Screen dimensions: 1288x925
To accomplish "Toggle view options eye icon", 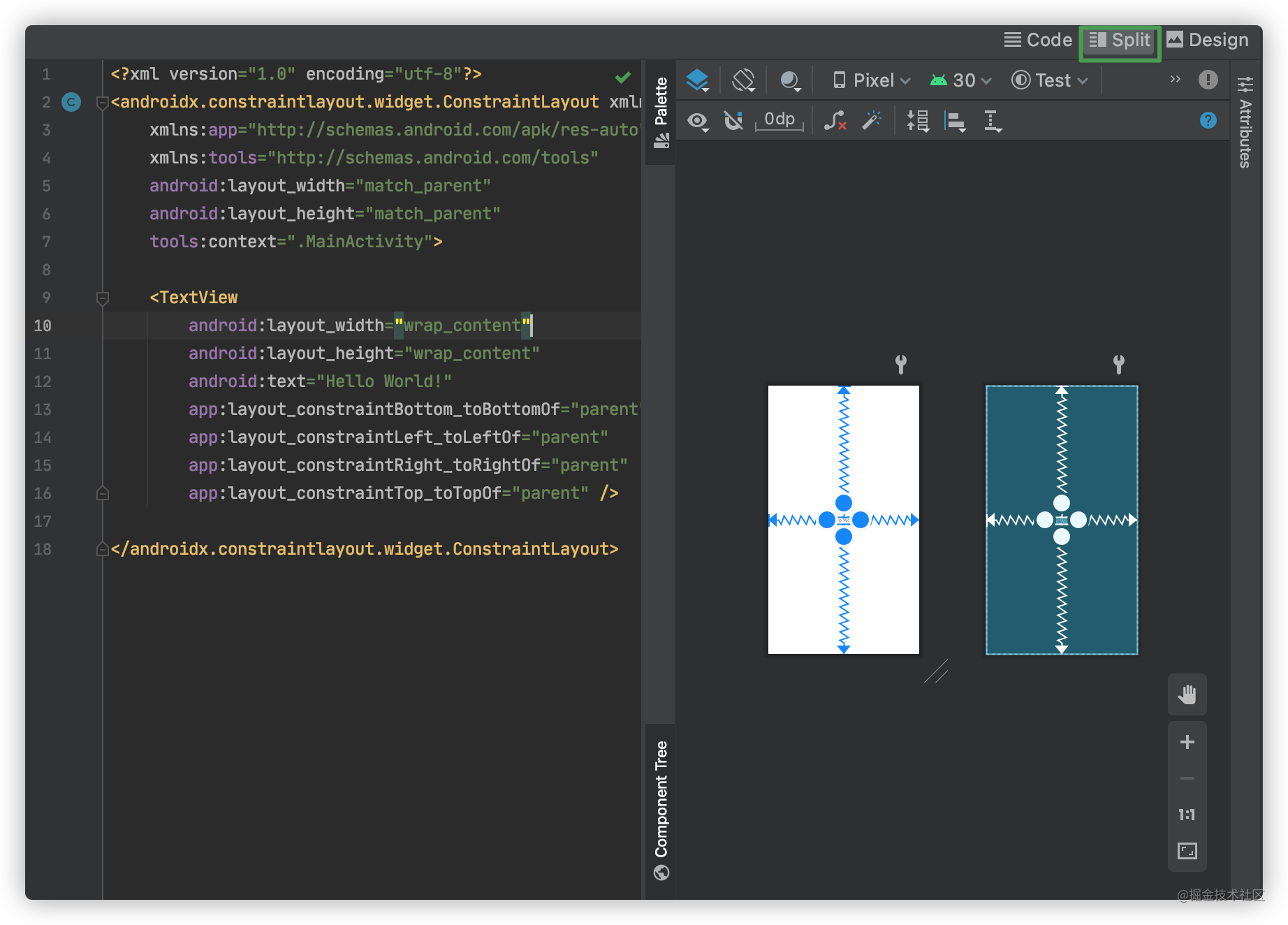I will [696, 120].
